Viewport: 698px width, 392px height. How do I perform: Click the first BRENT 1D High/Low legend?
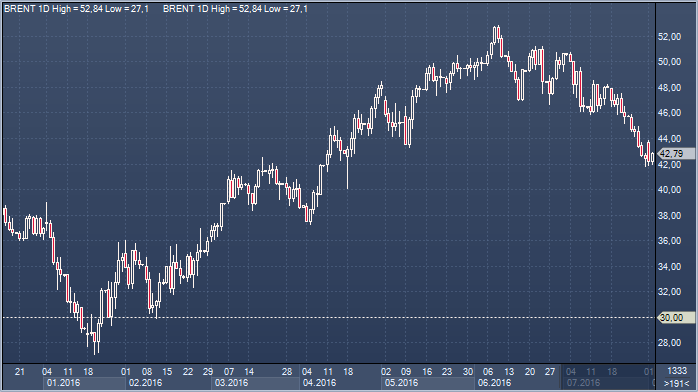pyautogui.click(x=76, y=8)
